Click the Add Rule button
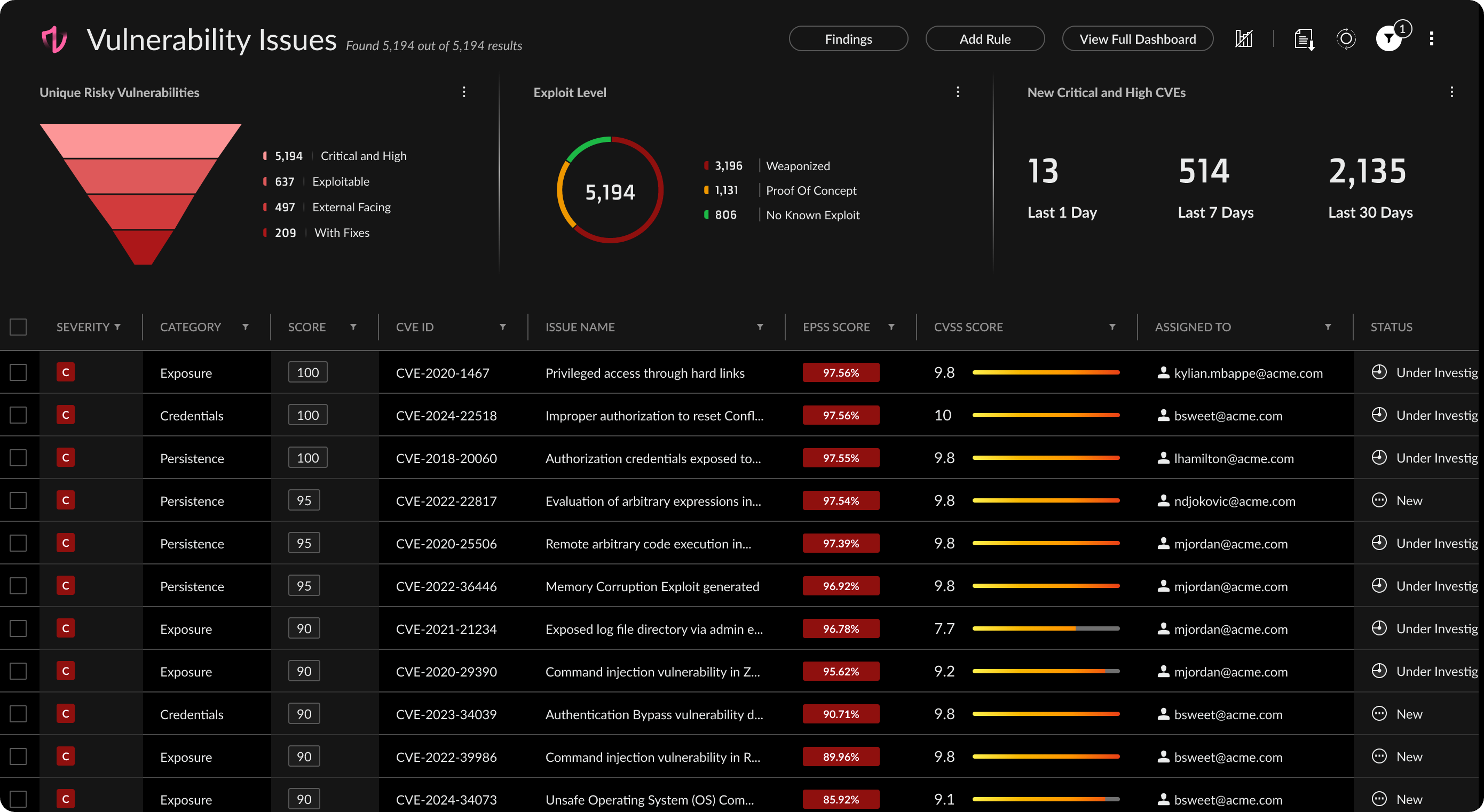The width and height of the screenshot is (1484, 812). pyautogui.click(x=984, y=38)
